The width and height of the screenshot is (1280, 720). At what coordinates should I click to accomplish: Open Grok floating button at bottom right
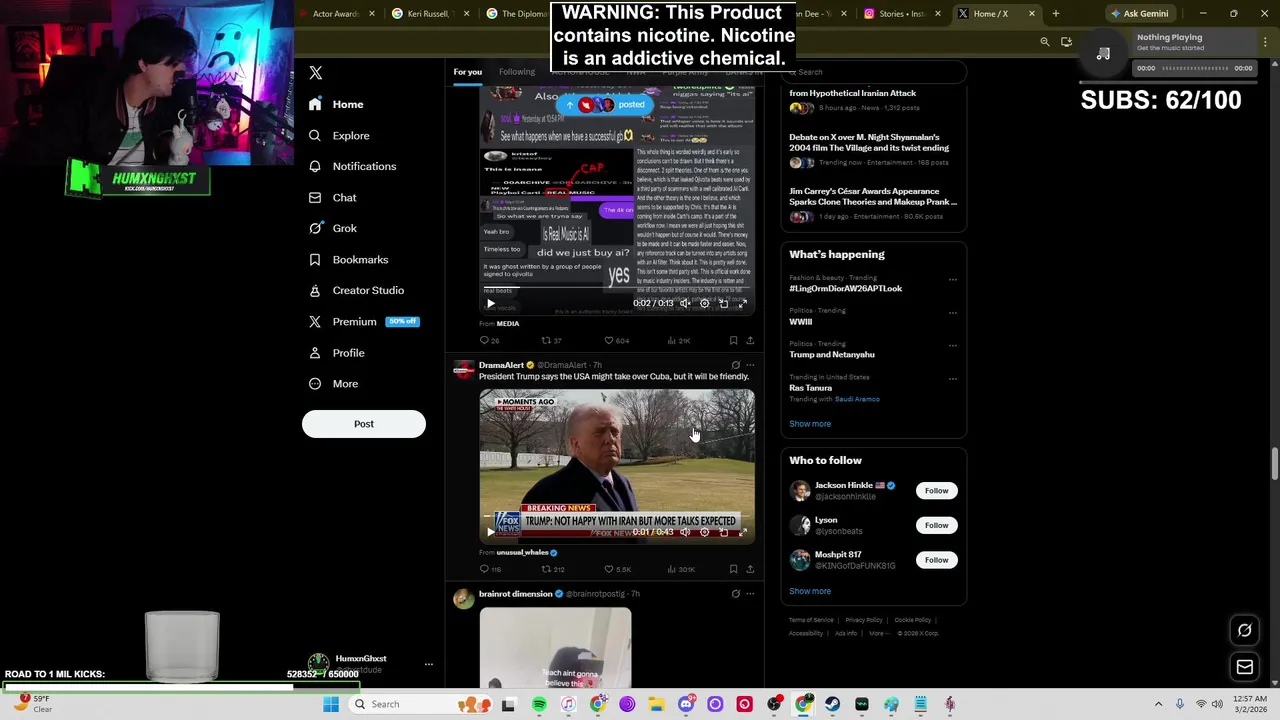pyautogui.click(x=1245, y=631)
